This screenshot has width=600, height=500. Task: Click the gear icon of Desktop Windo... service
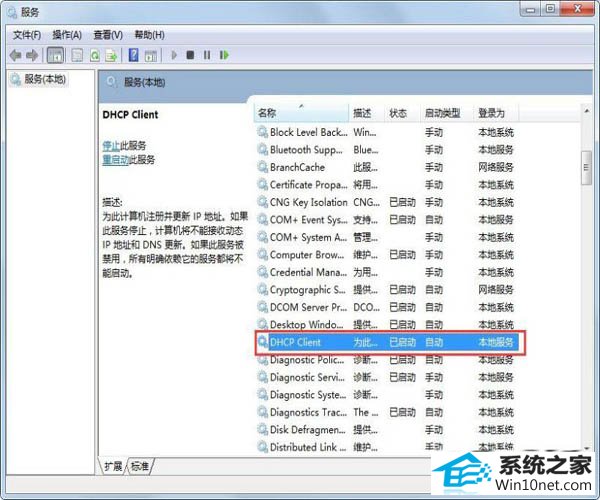(262, 325)
